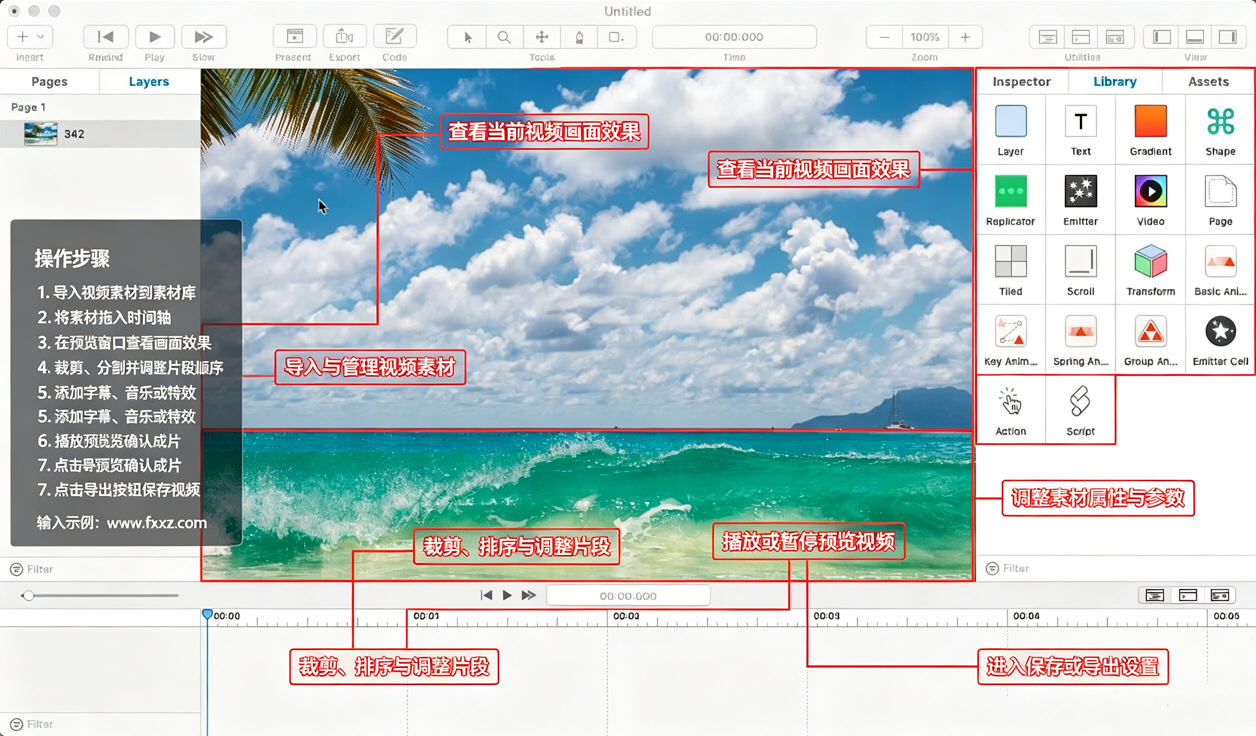Viewport: 1256px width, 736px height.
Task: Select the Basic Animation library item
Action: pos(1220,270)
